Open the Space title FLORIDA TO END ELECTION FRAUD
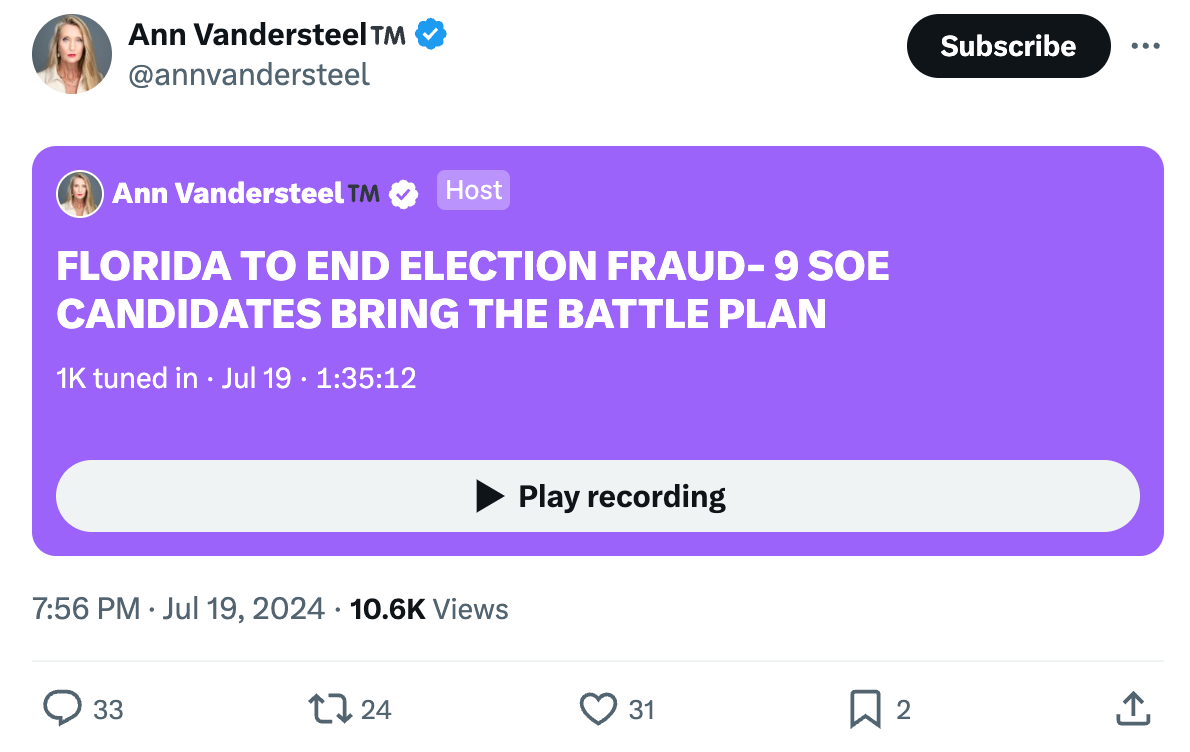 [x=472, y=290]
